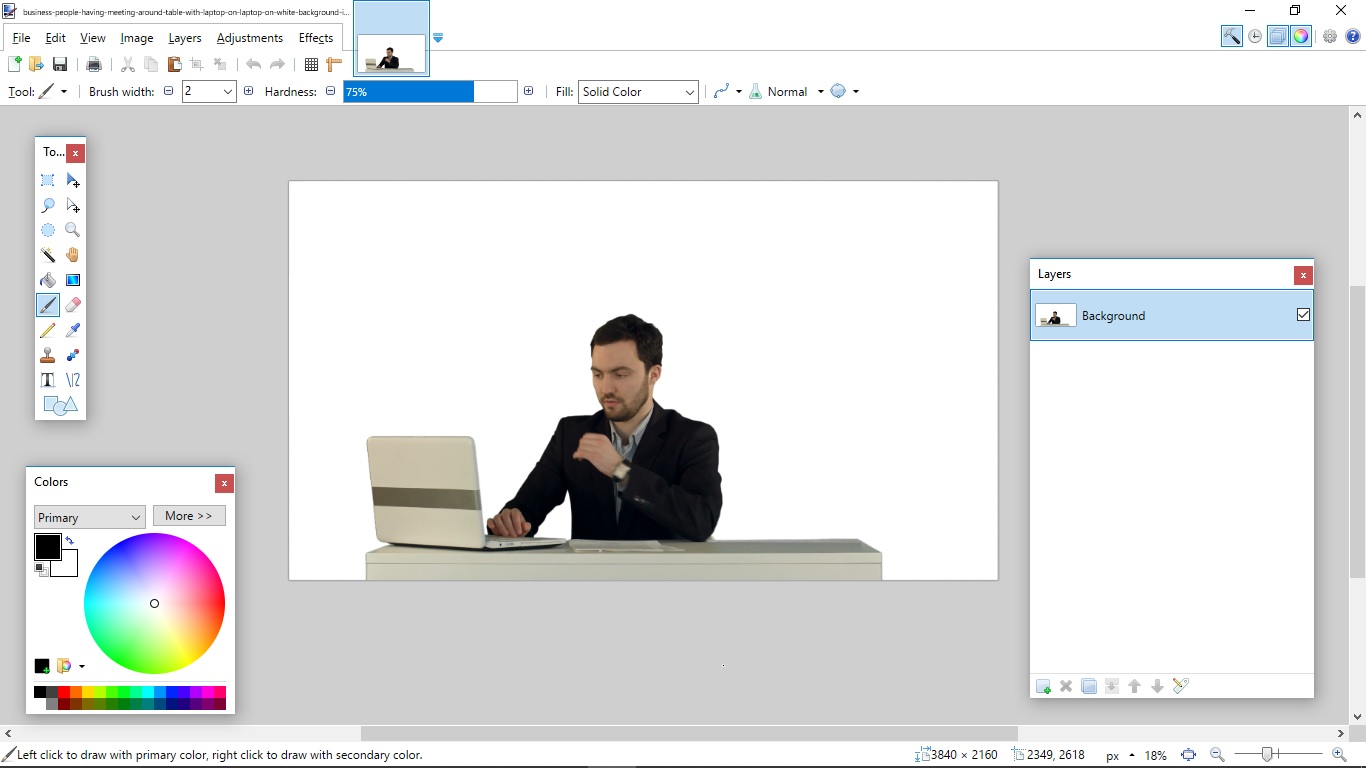Screen dimensions: 1366x768
Task: Select the Magic Wand tool
Action: coord(47,255)
